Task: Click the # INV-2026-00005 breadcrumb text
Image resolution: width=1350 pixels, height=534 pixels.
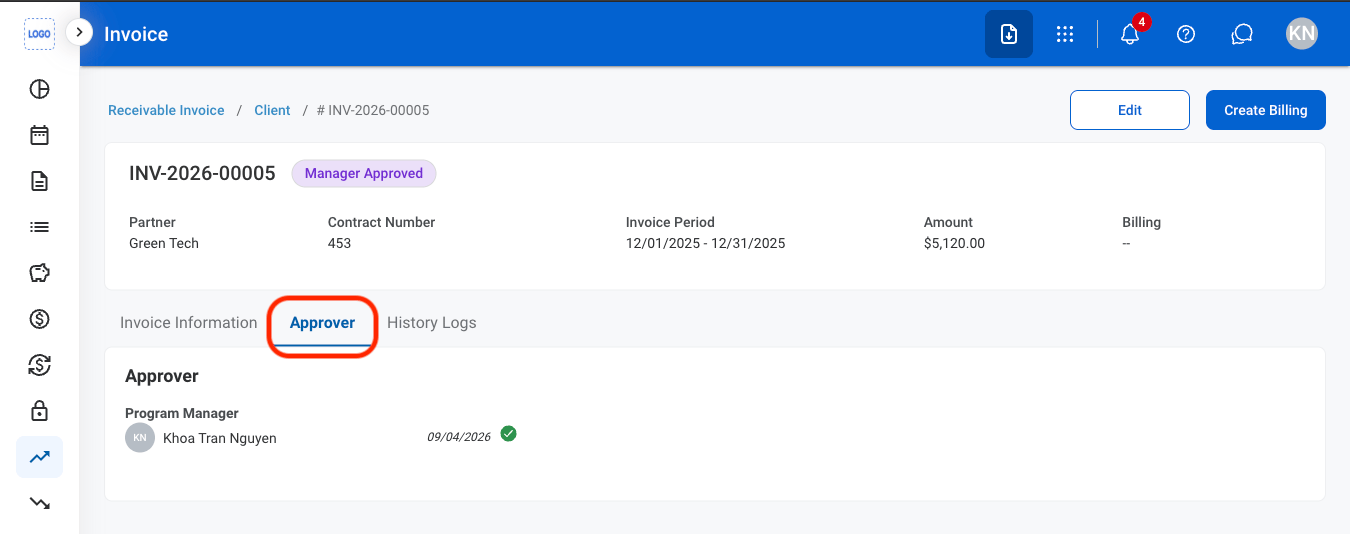Action: click(373, 110)
